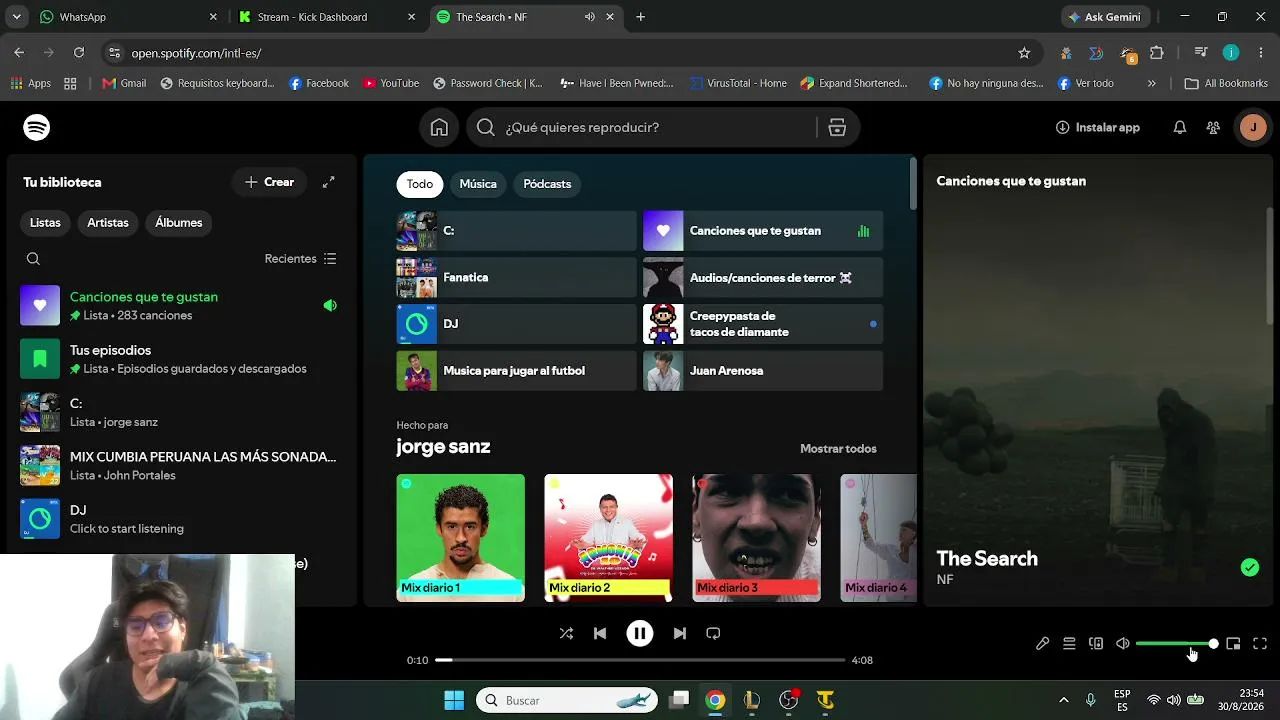Show hidden system tray icons
This screenshot has width=1280, height=720.
(1063, 700)
